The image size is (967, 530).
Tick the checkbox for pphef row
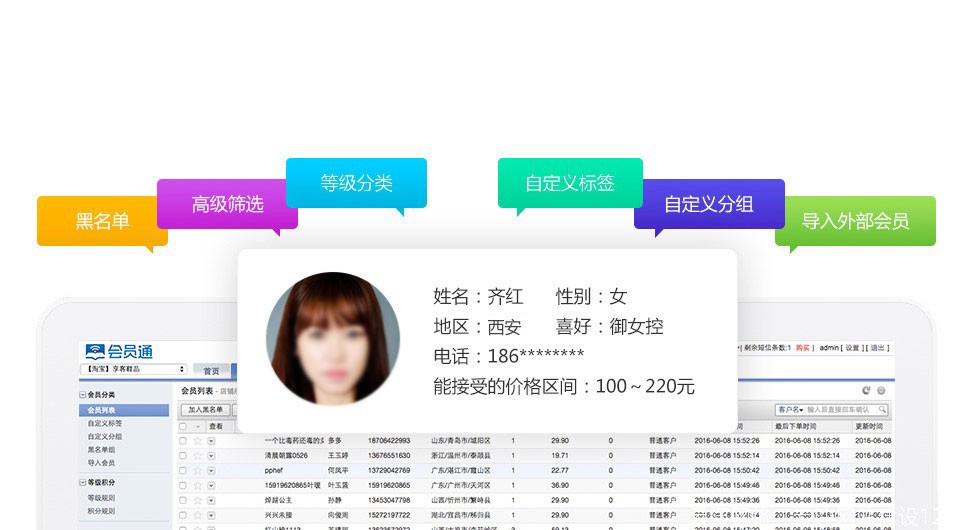pyautogui.click(x=183, y=471)
